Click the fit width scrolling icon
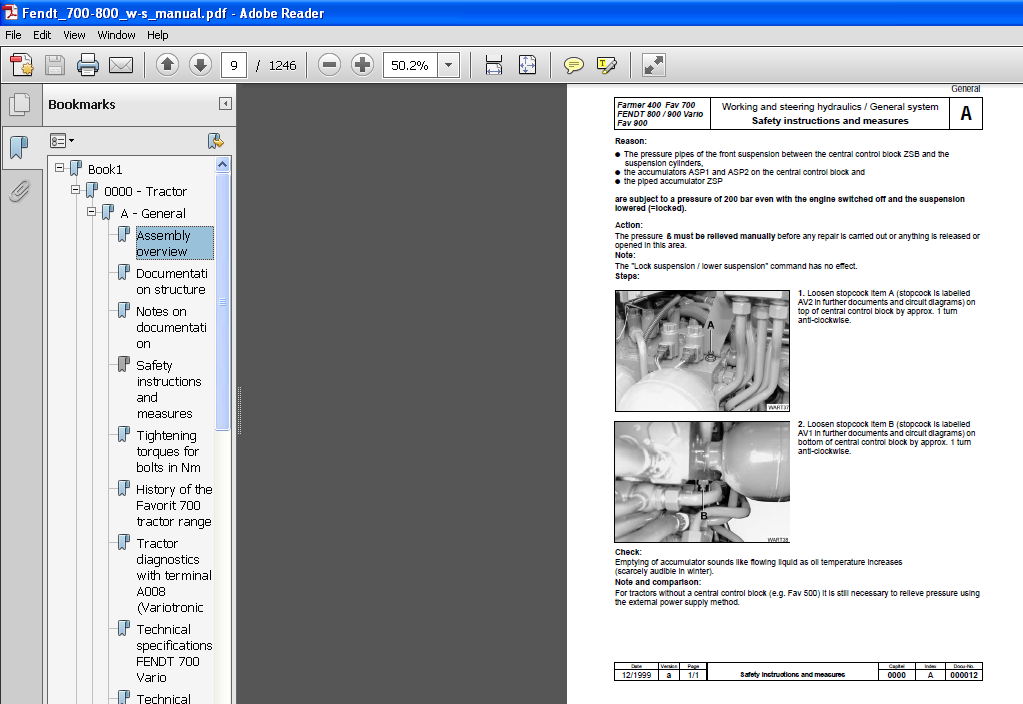Image resolution: width=1023 pixels, height=704 pixels. (494, 65)
